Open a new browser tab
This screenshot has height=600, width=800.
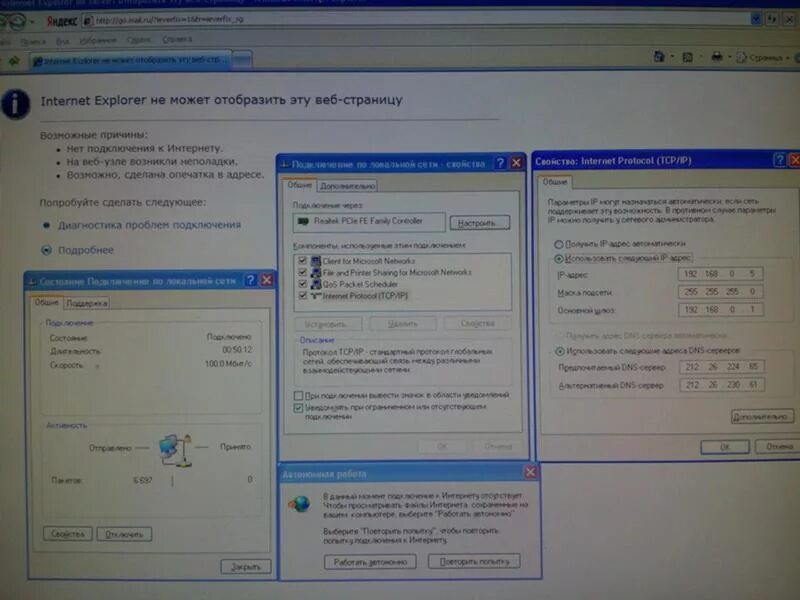click(242, 61)
